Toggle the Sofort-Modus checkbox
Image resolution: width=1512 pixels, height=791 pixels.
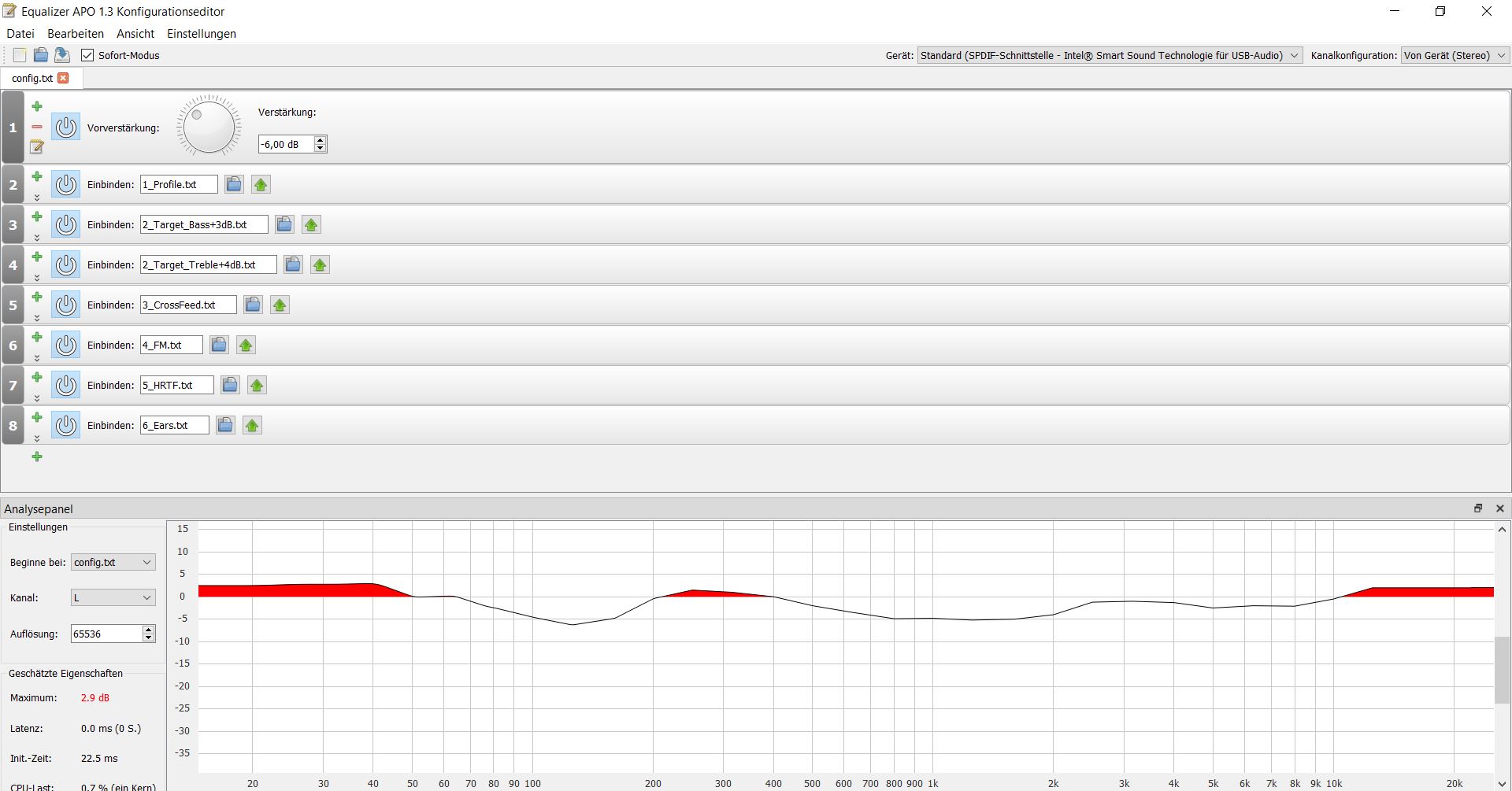(87, 55)
